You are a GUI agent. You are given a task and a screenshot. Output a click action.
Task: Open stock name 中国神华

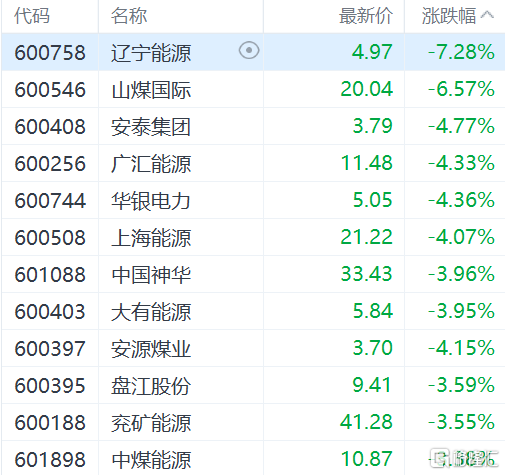151,275
